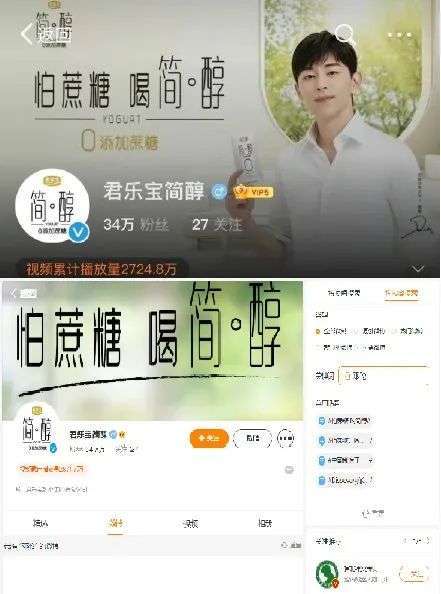Screen dimensions: 441x594
Task: Select the second filter radio option
Action: tap(356, 331)
